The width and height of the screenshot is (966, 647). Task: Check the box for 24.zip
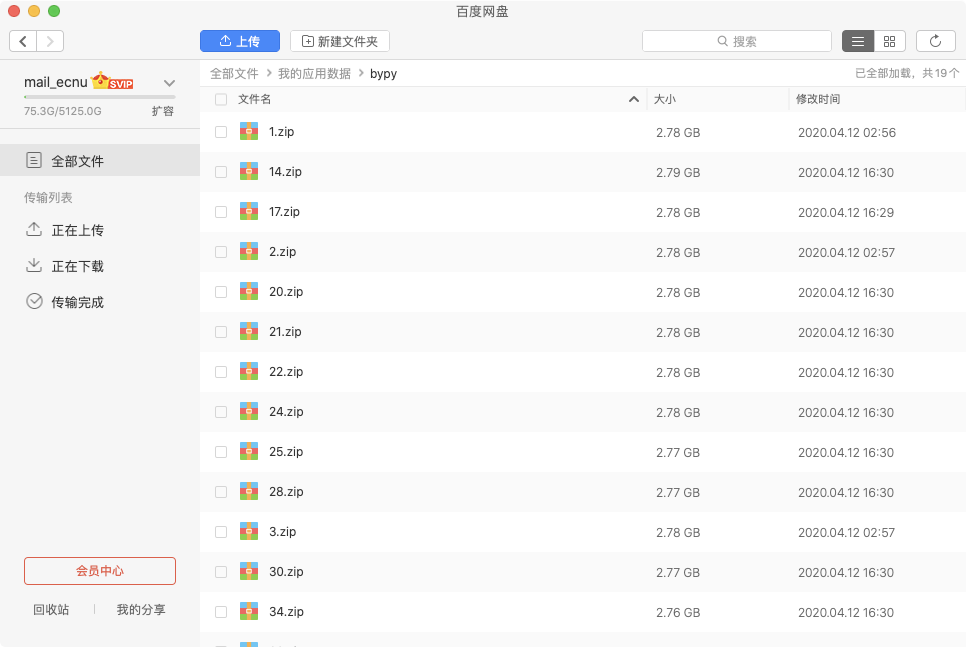221,412
